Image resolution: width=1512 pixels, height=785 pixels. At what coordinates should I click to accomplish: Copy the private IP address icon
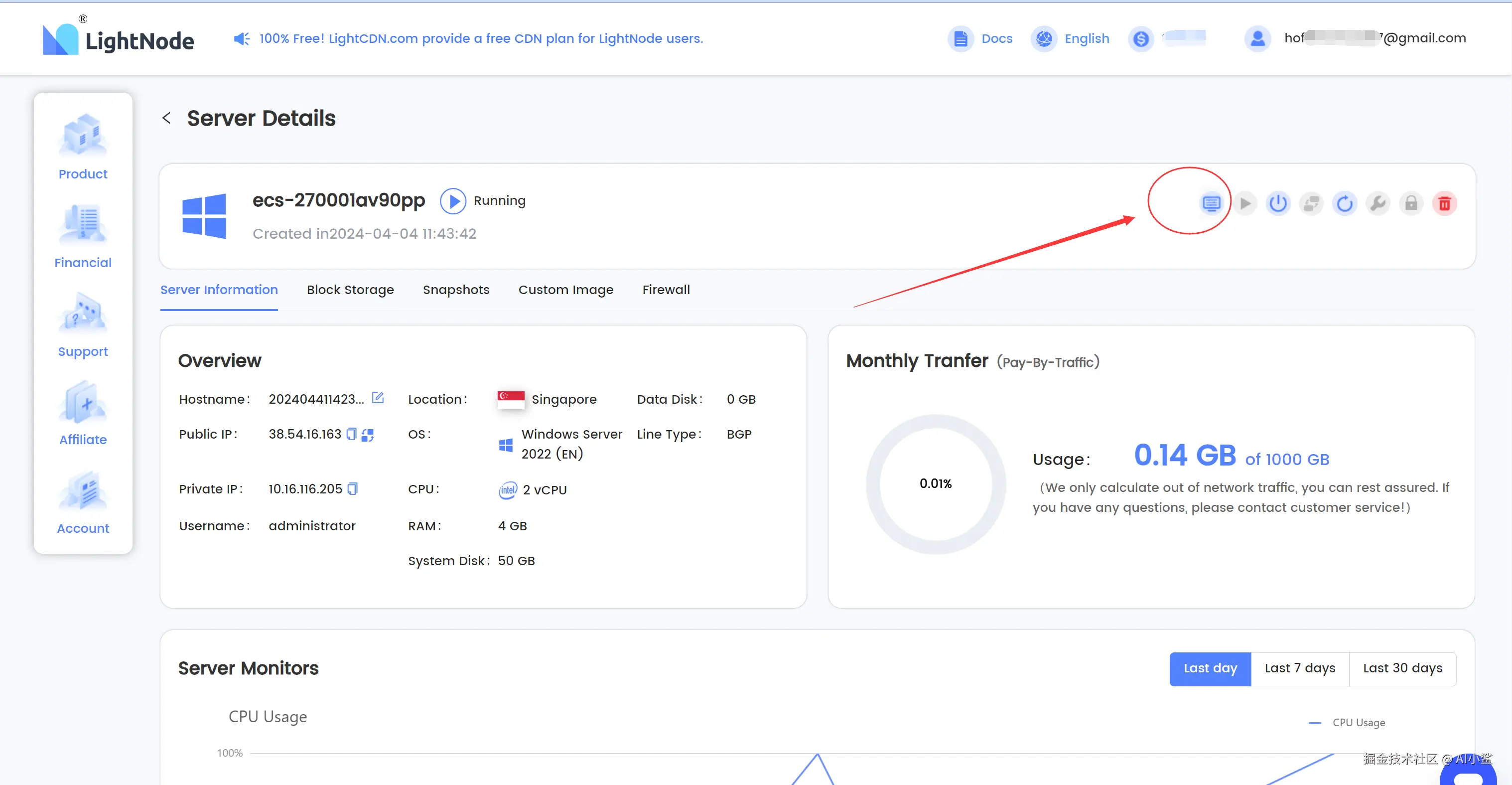click(x=352, y=488)
